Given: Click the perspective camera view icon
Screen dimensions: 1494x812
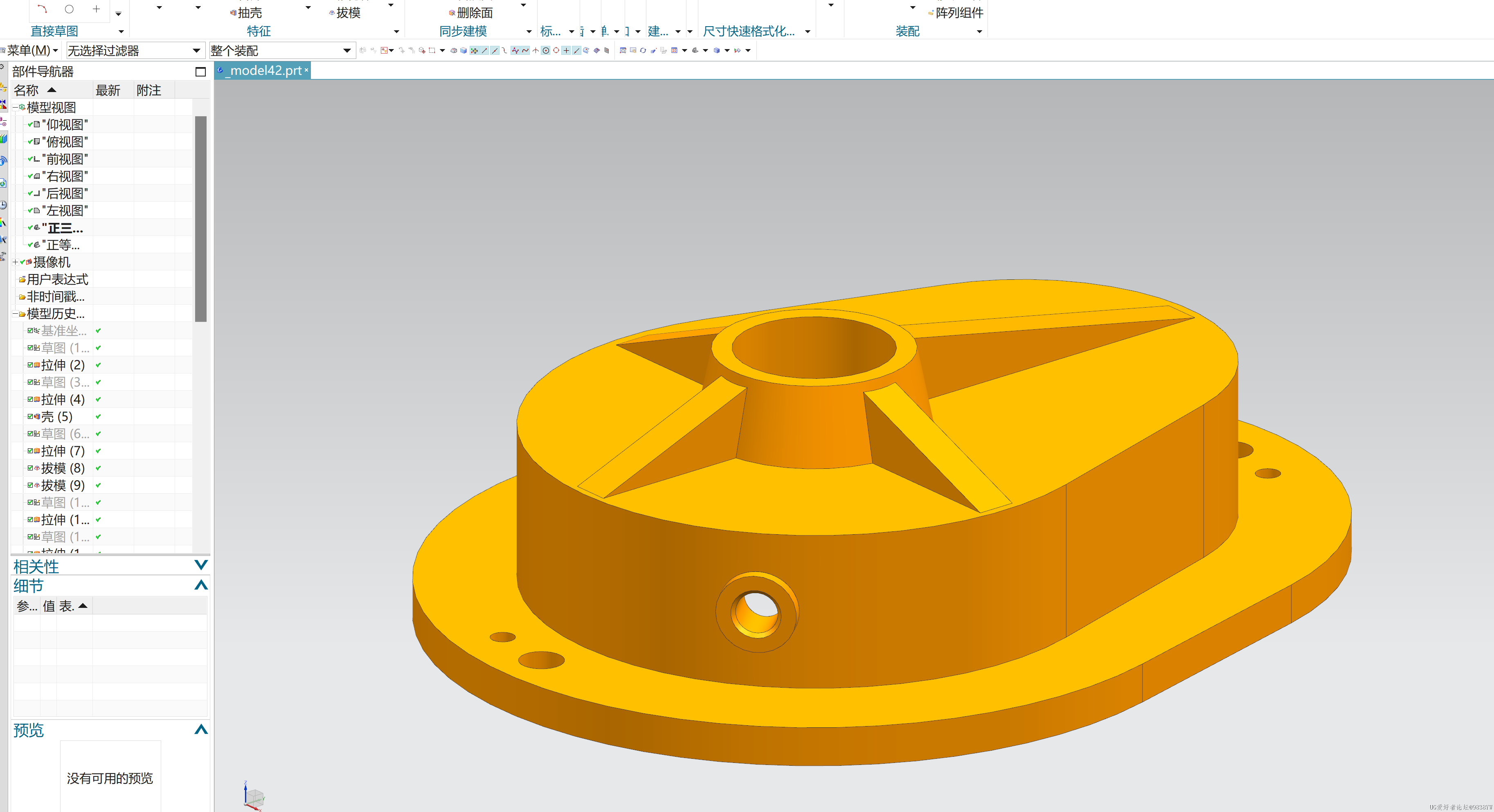Looking at the screenshot, I should pos(654,50).
